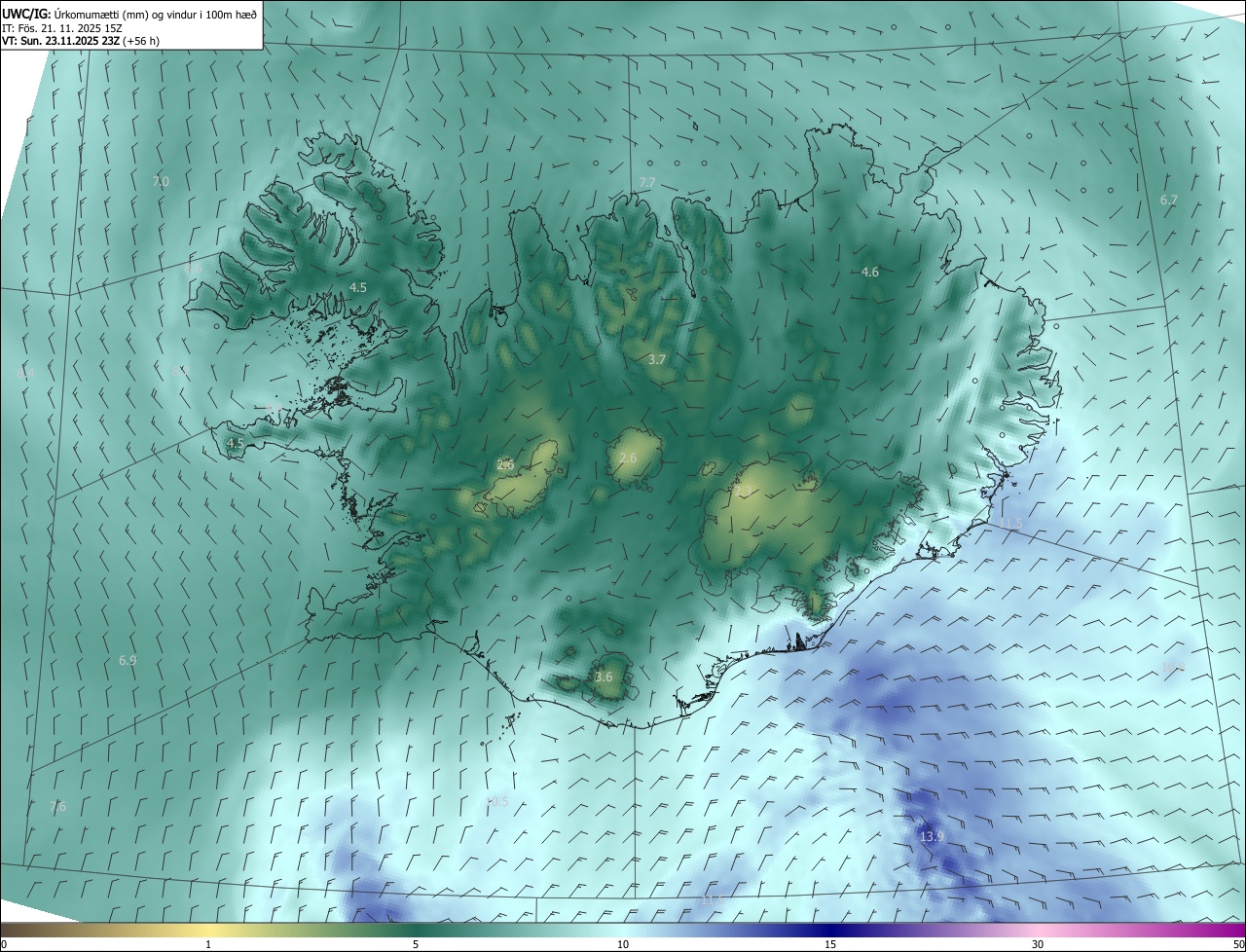Screen dimensions: 1246x952
Task: Click the map value label '7.7'
Action: point(647,183)
